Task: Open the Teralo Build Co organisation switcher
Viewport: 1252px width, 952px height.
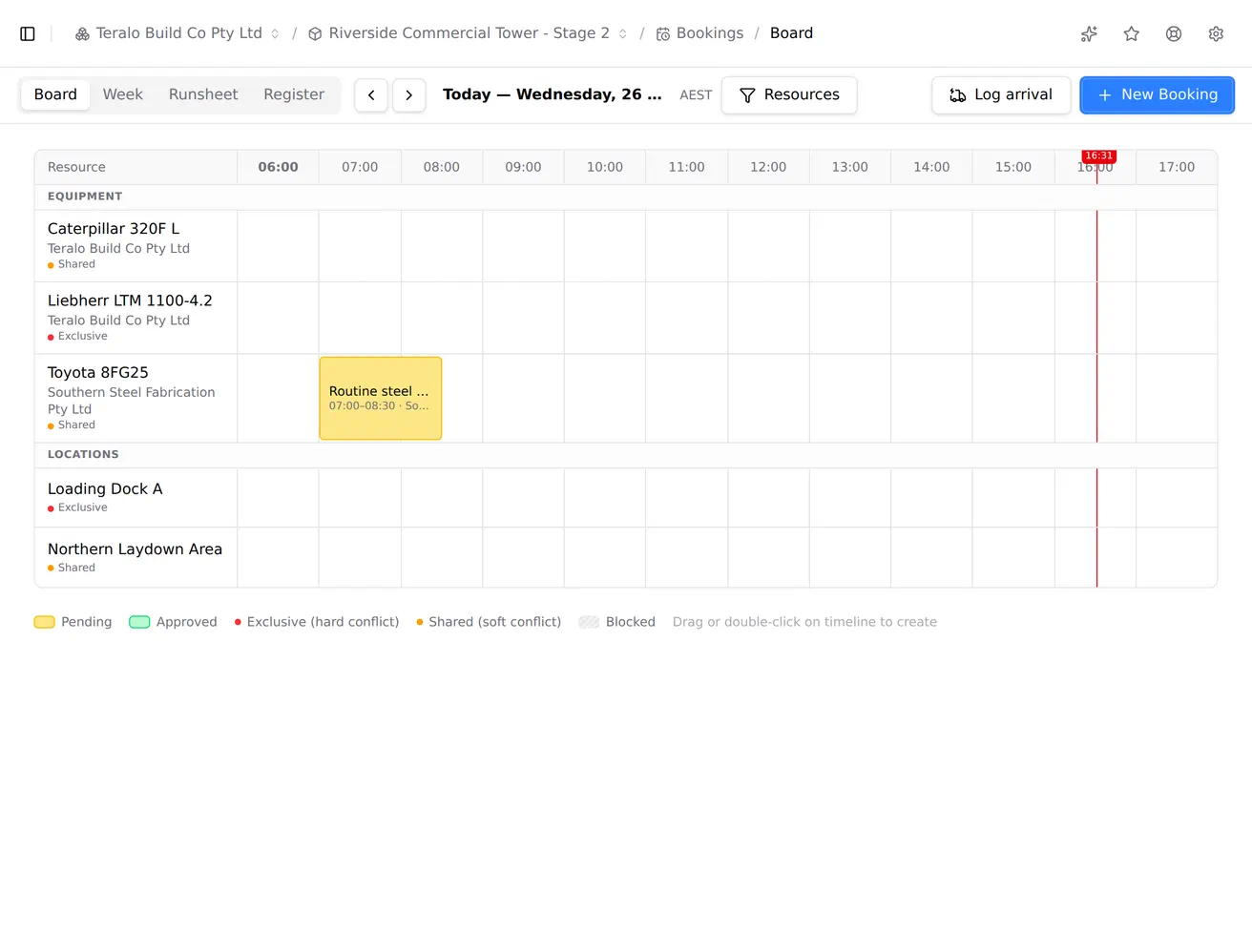Action: pyautogui.click(x=177, y=33)
